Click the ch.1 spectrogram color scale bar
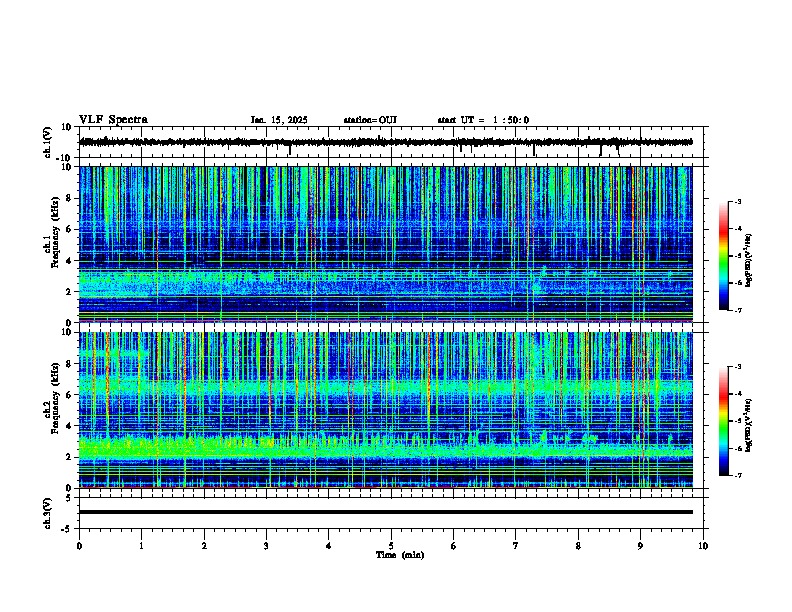The image size is (792, 612). 723,256
